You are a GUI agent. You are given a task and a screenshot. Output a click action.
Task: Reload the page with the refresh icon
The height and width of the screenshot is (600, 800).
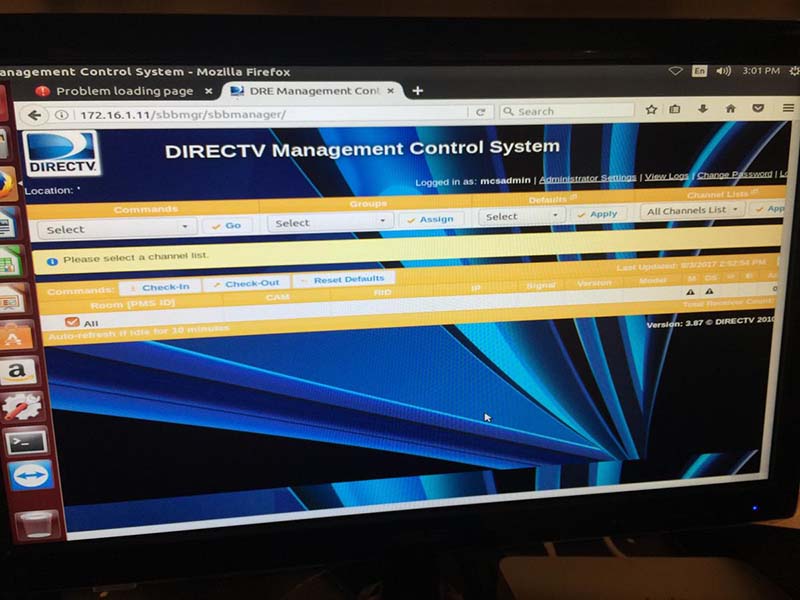(480, 112)
